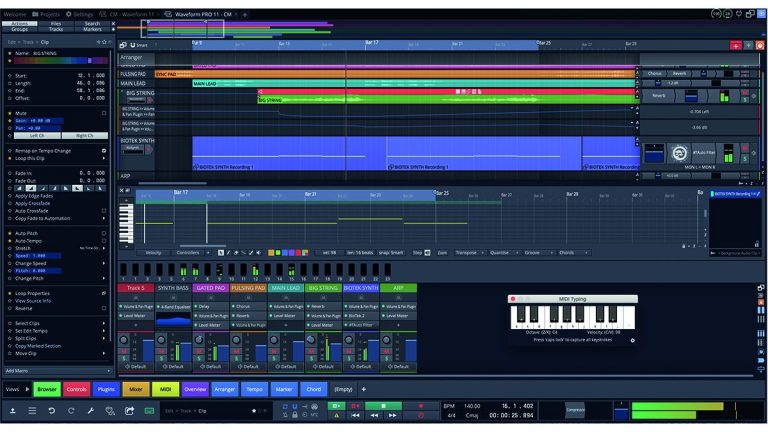This screenshot has width=768, height=432.
Task: Click the yellow MIDI view button
Action: (x=166, y=389)
